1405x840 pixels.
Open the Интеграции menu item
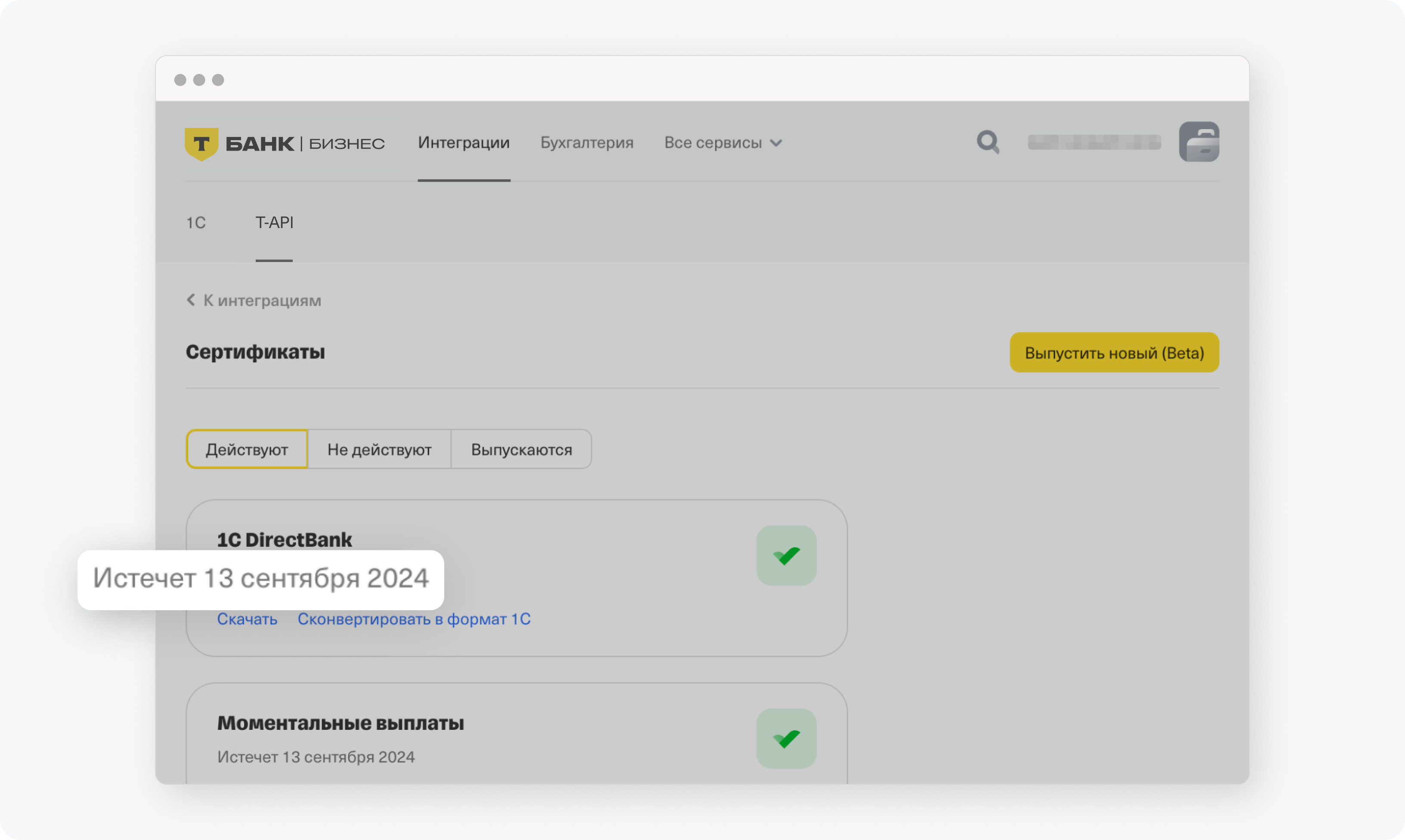pos(464,142)
